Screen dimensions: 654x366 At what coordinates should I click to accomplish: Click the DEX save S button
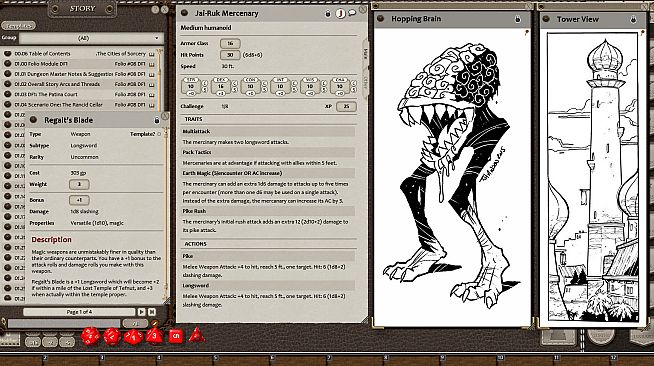click(x=235, y=90)
